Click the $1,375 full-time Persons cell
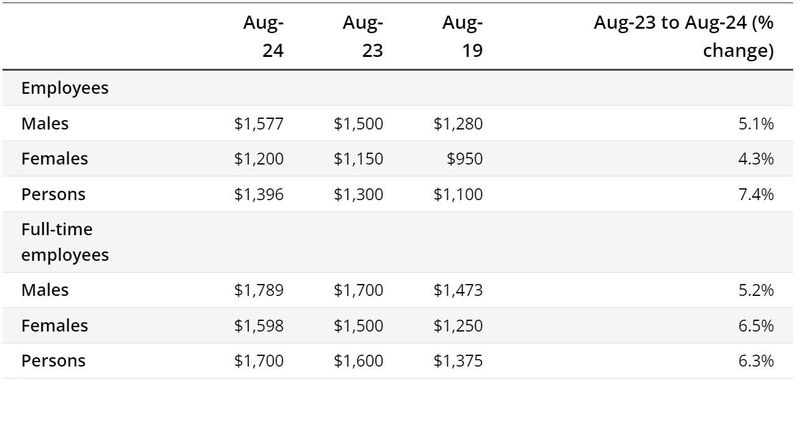 [458, 360]
